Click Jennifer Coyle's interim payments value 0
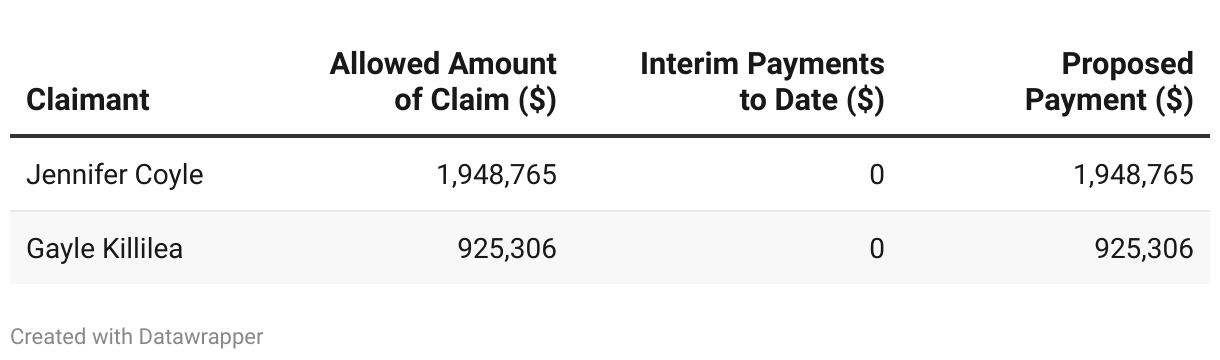The image size is (1220, 360). (x=877, y=175)
